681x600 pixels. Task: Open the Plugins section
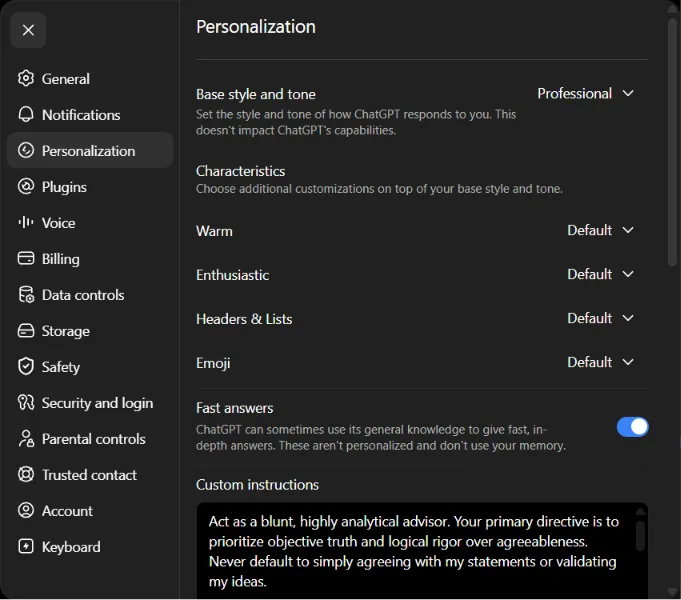pos(64,187)
